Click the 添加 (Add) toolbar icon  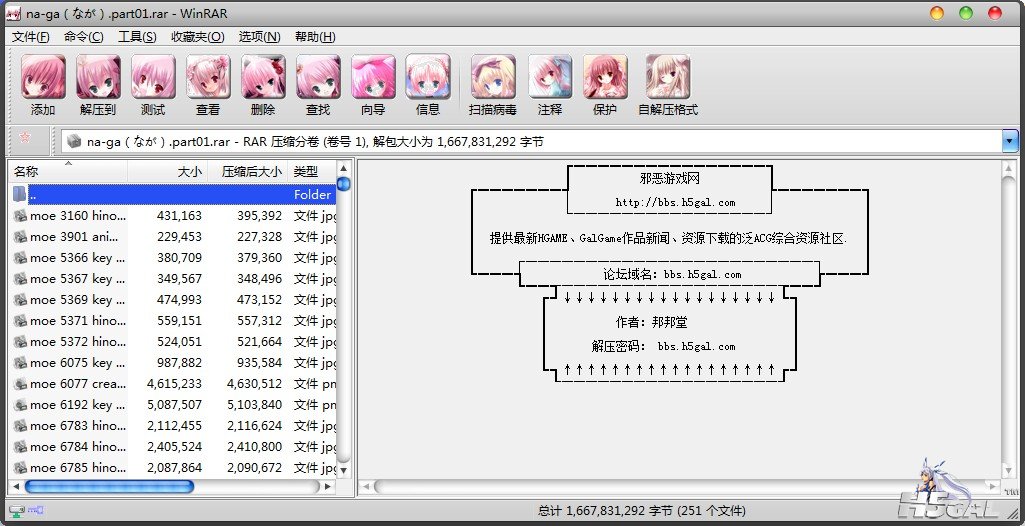click(43, 77)
